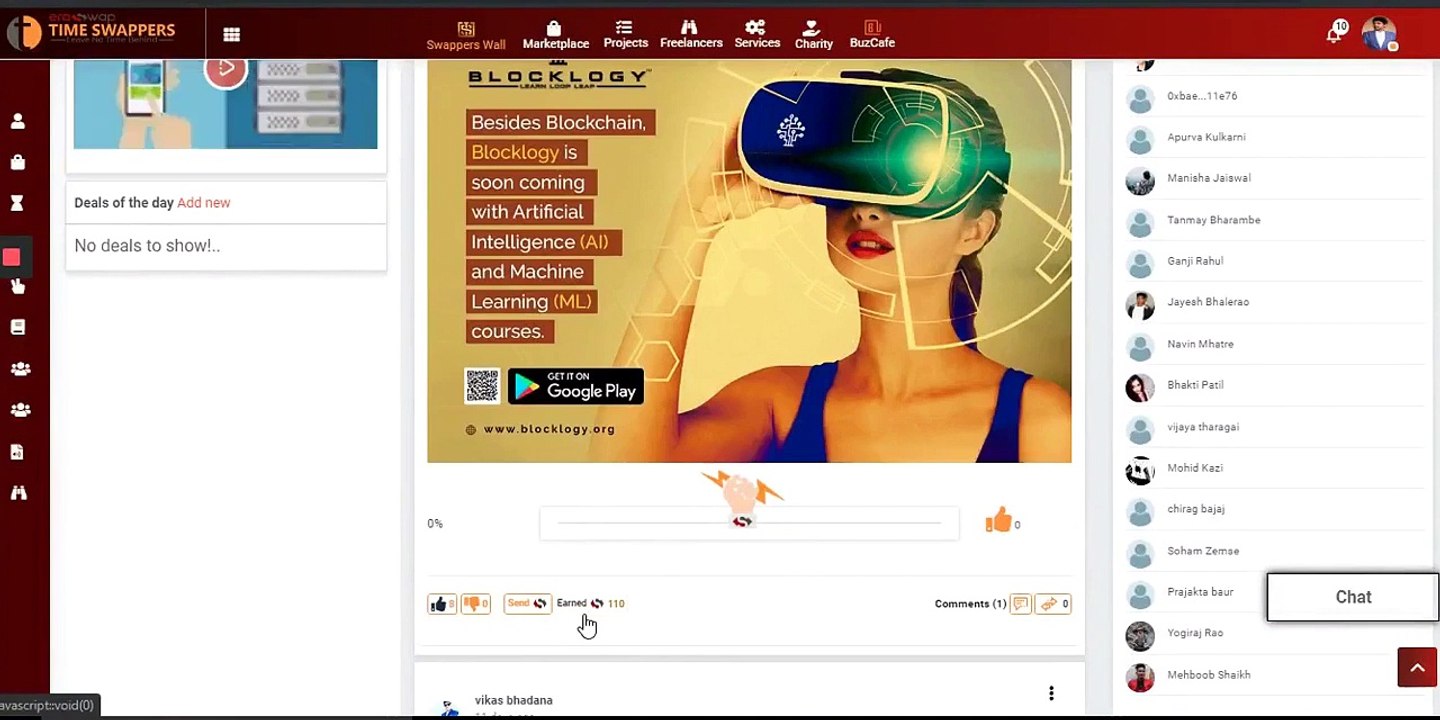Screen dimensions: 1440x720
Task: Go to the BuzCafe tab
Action: pos(872,35)
